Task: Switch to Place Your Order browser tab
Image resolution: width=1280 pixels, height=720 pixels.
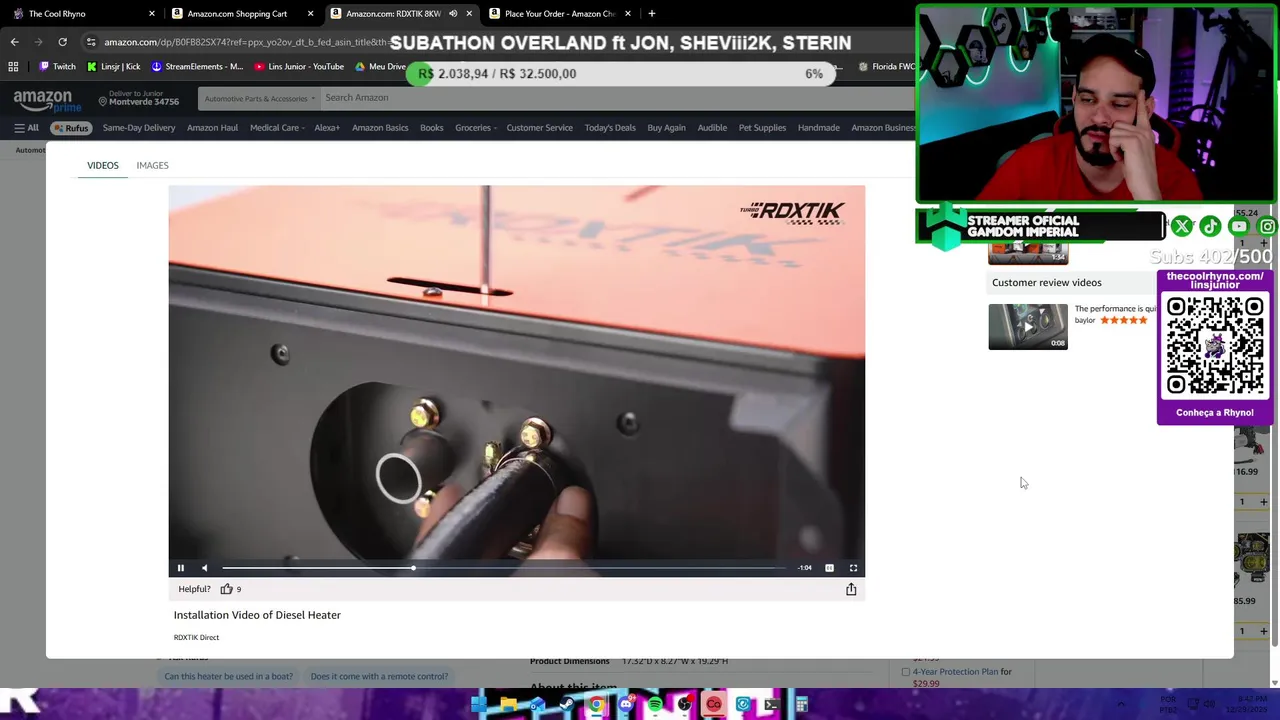Action: point(559,14)
